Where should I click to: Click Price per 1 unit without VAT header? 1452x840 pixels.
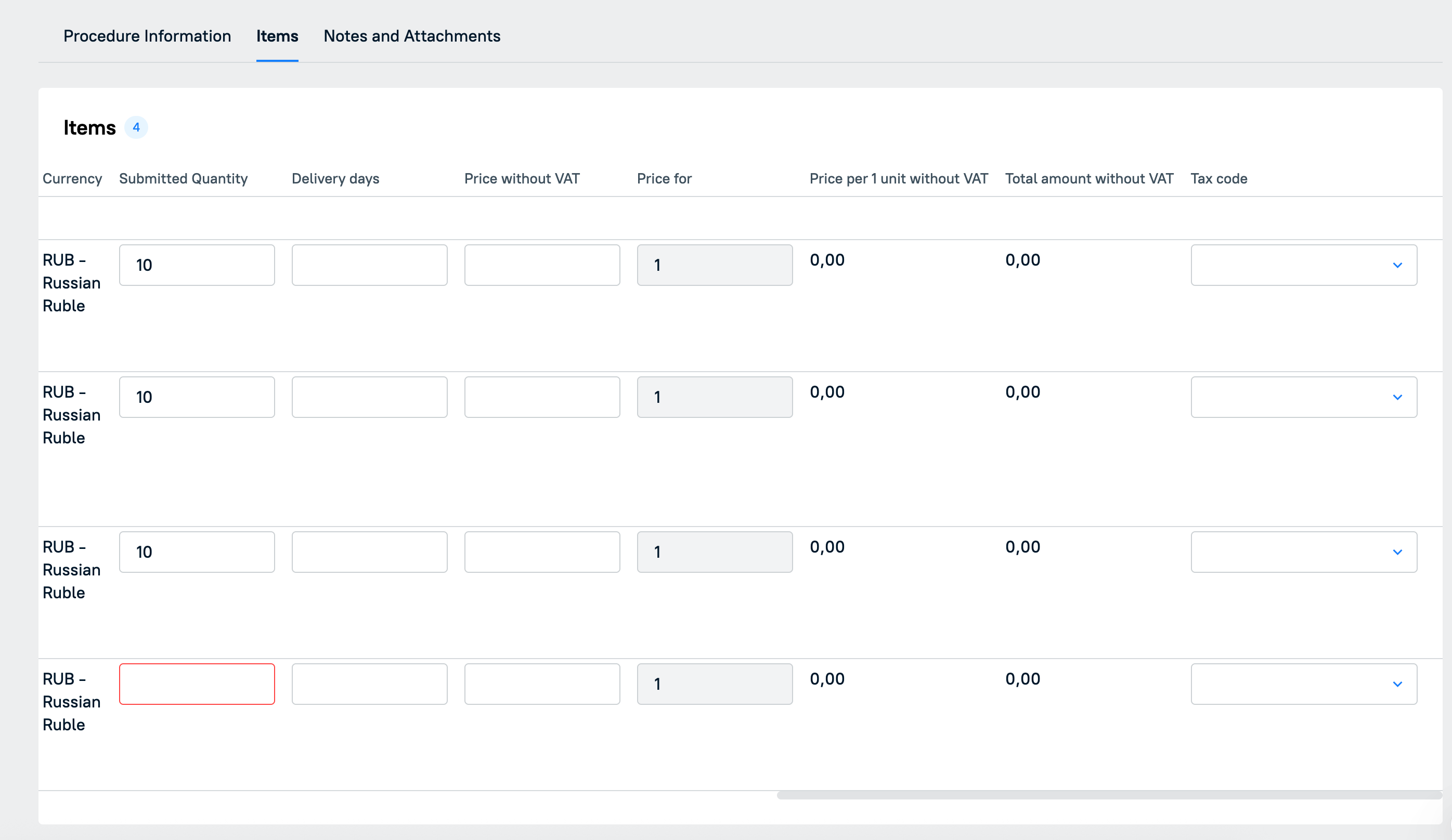899,178
